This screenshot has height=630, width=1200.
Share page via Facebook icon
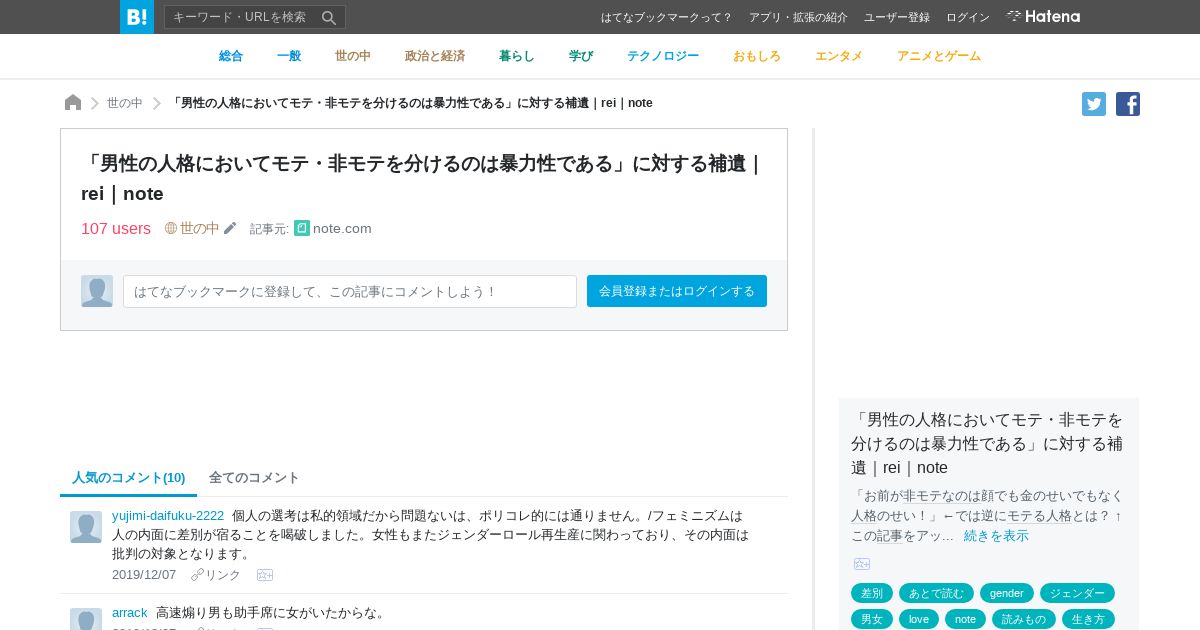click(x=1128, y=104)
